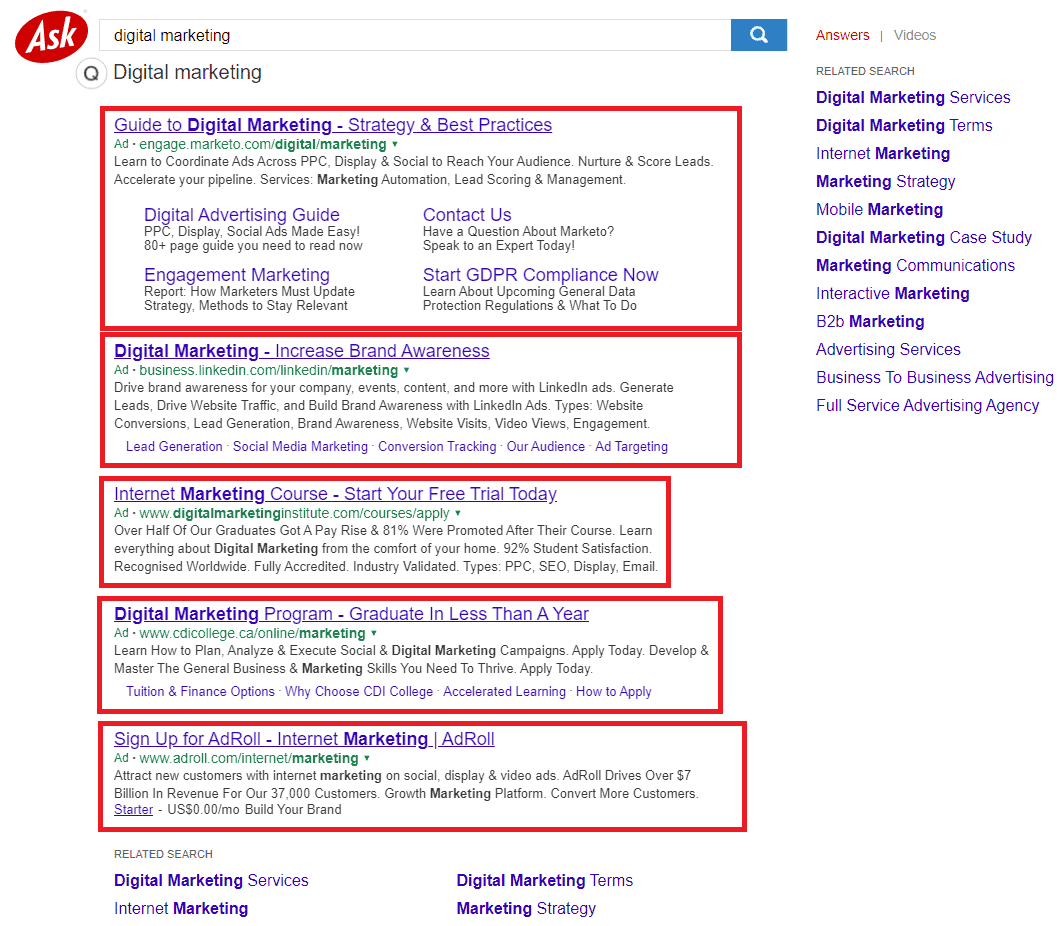Viewport: 1057px width, 926px height.
Task: Click the blue search magnifier button
Action: (x=758, y=34)
